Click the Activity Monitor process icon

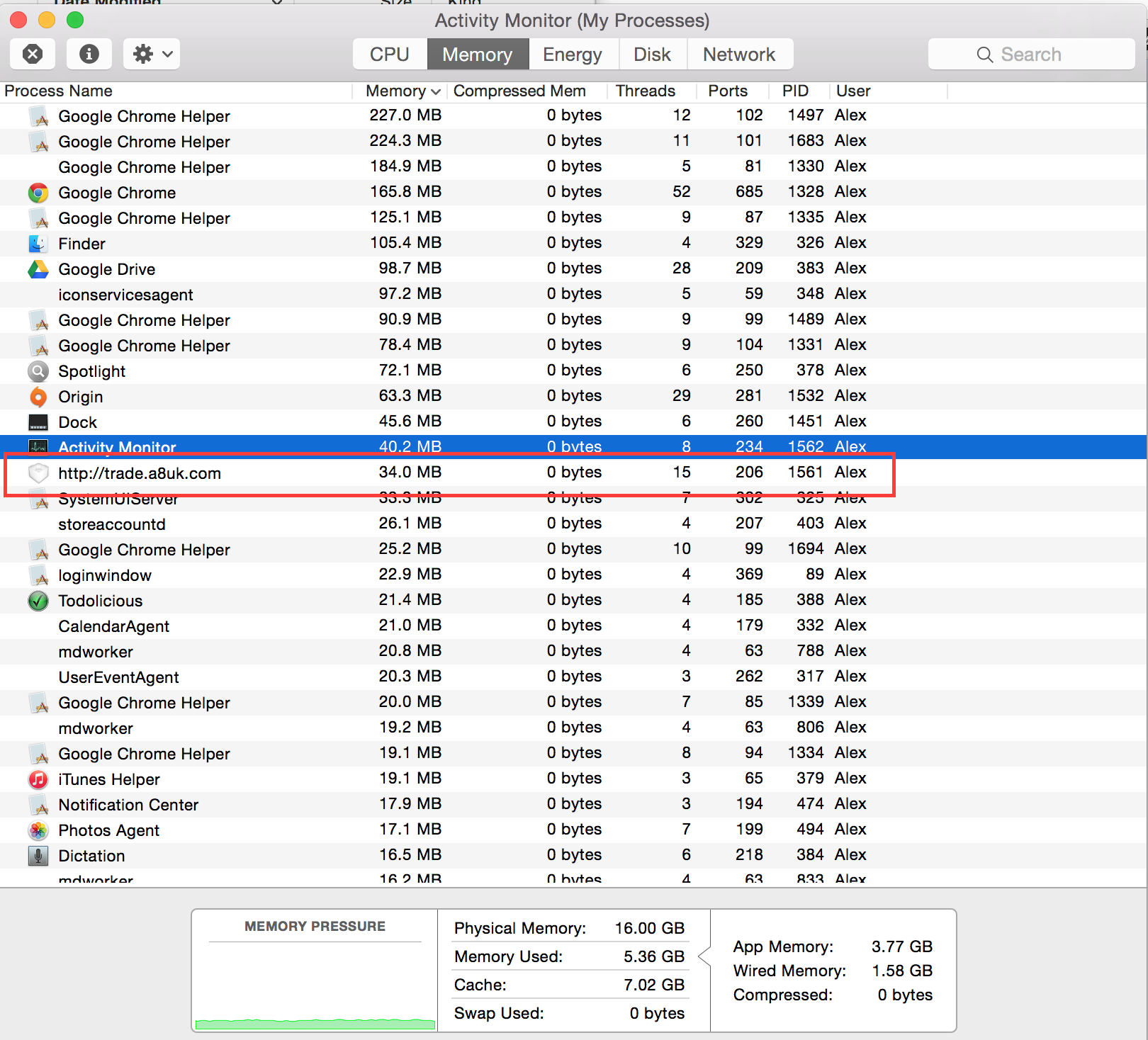click(38, 446)
